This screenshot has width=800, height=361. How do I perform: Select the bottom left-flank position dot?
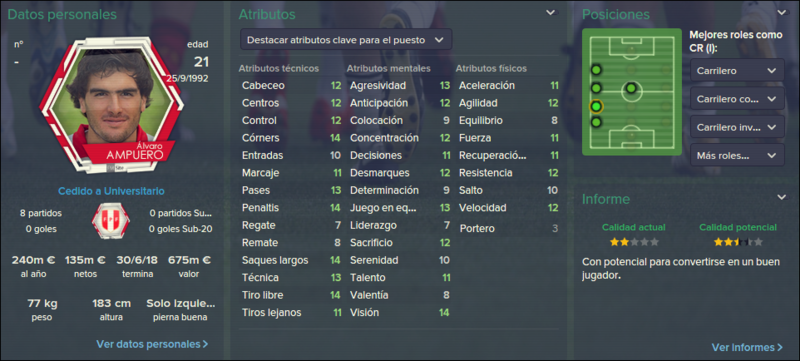[x=596, y=122]
